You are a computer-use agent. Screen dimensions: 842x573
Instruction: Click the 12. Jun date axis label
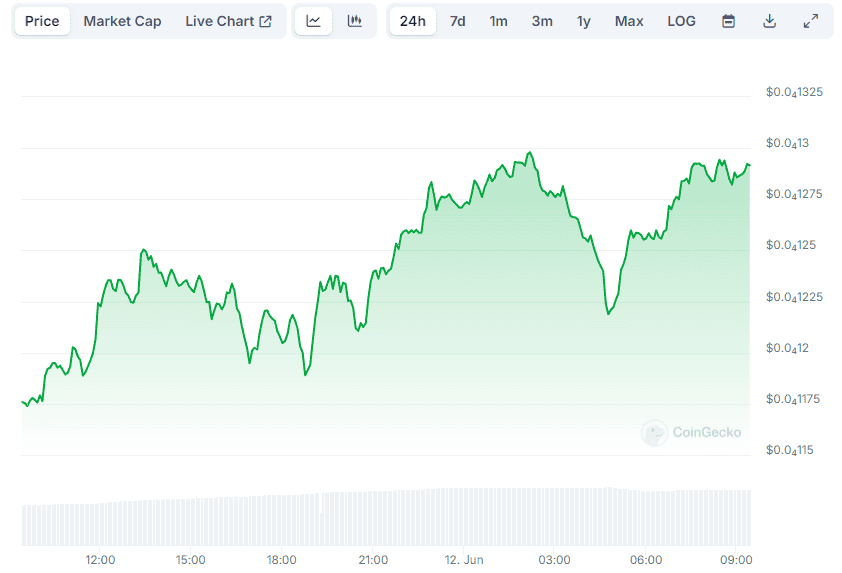[x=464, y=560]
